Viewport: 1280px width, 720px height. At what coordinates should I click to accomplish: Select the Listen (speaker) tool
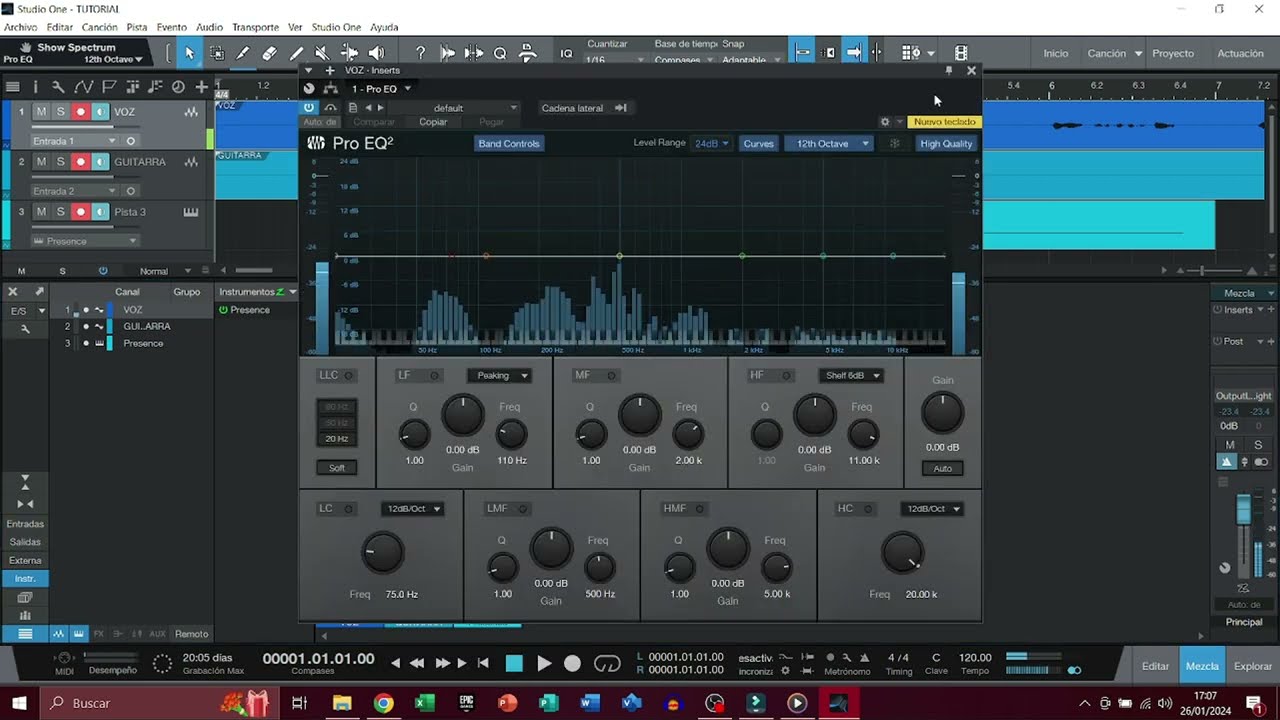click(x=376, y=53)
